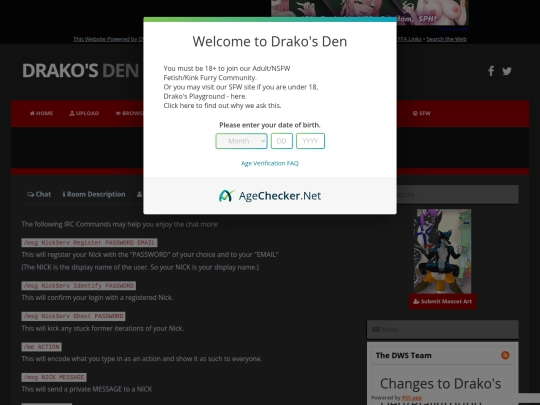This screenshot has width=540, height=405.
Task: Click the DRAKO'S DEN site logo
Action: (x=80, y=71)
